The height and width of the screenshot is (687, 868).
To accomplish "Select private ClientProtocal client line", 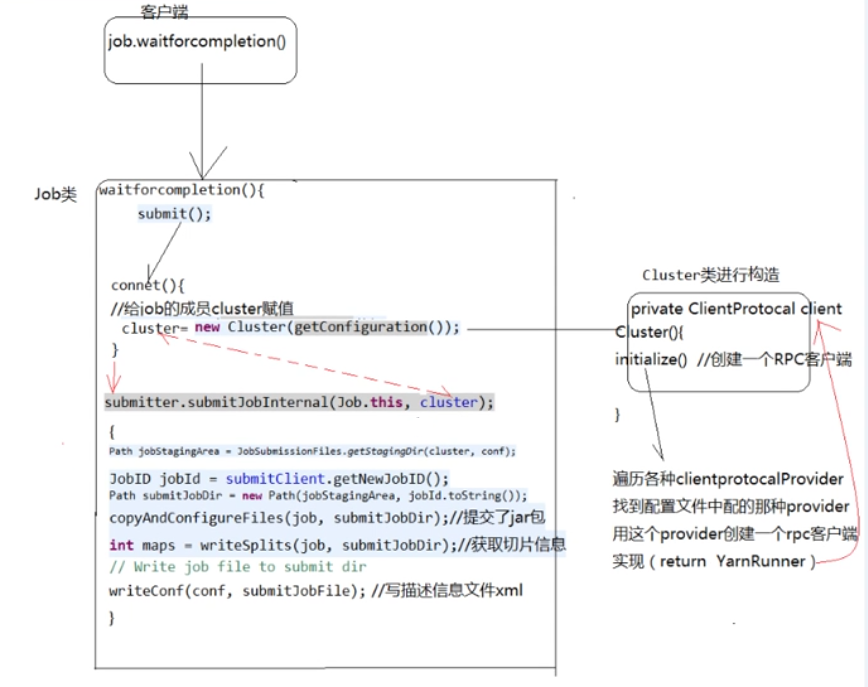I will [736, 309].
